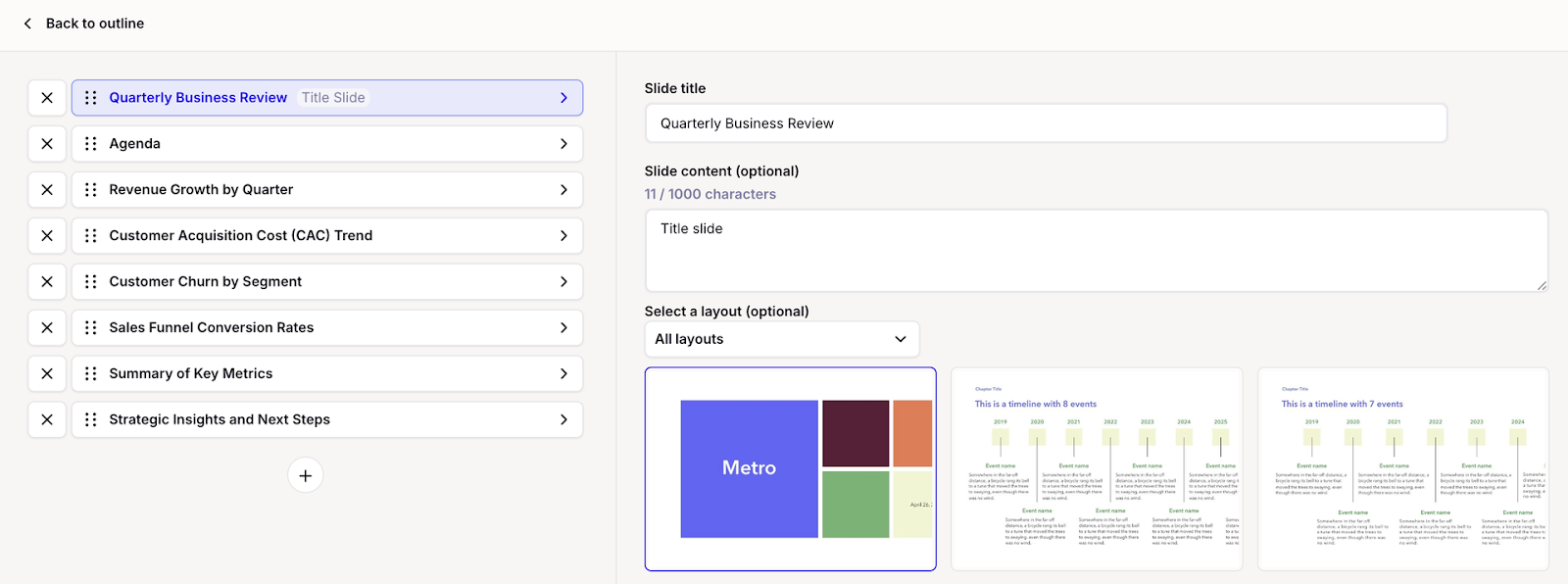Go Back to outline

click(x=94, y=24)
